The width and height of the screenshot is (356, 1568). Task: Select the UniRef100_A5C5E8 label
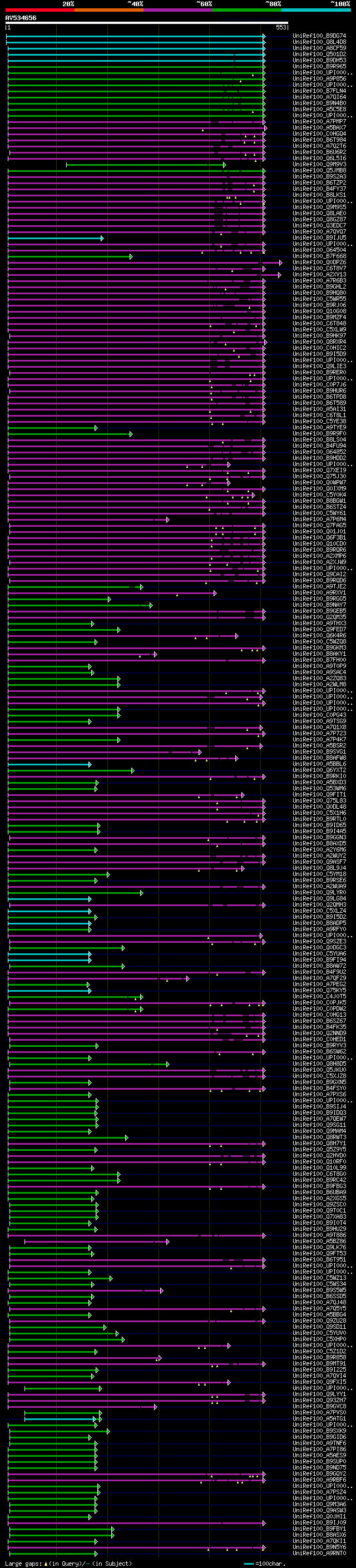319,109
